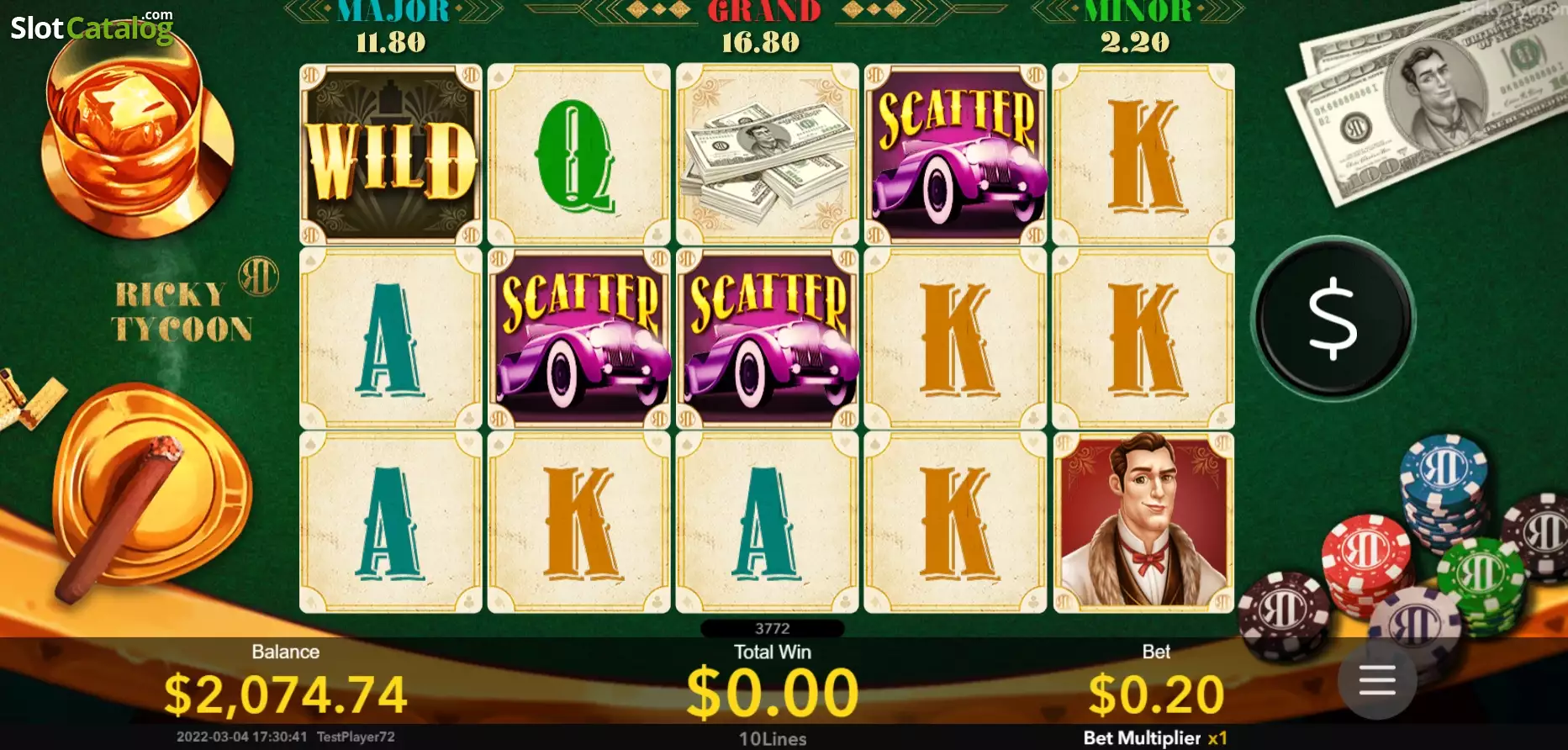Click the Grand jackpot value 16.80
Viewport: 1568px width, 750px height.
[761, 42]
